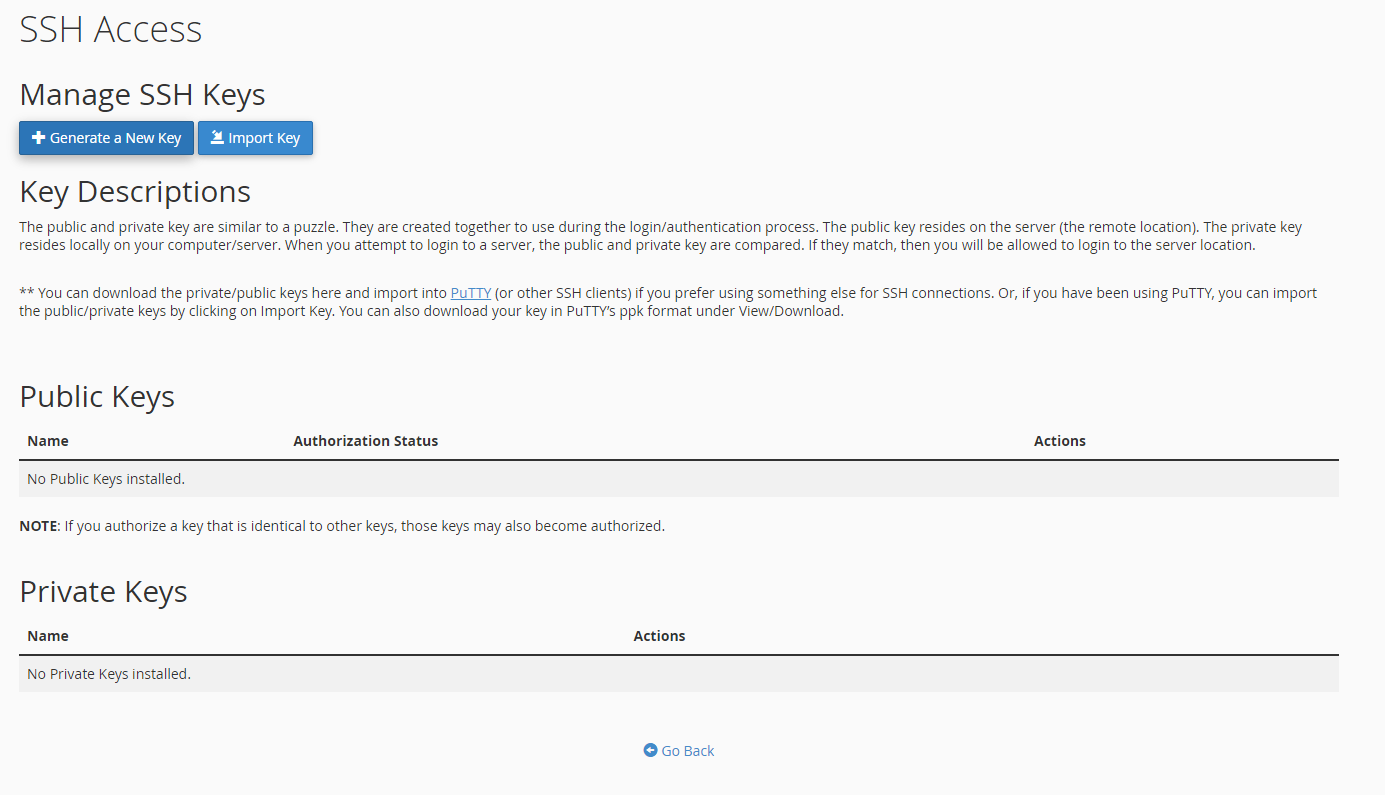Click the NOTE text about identical keys
The image size is (1385, 795).
point(342,526)
